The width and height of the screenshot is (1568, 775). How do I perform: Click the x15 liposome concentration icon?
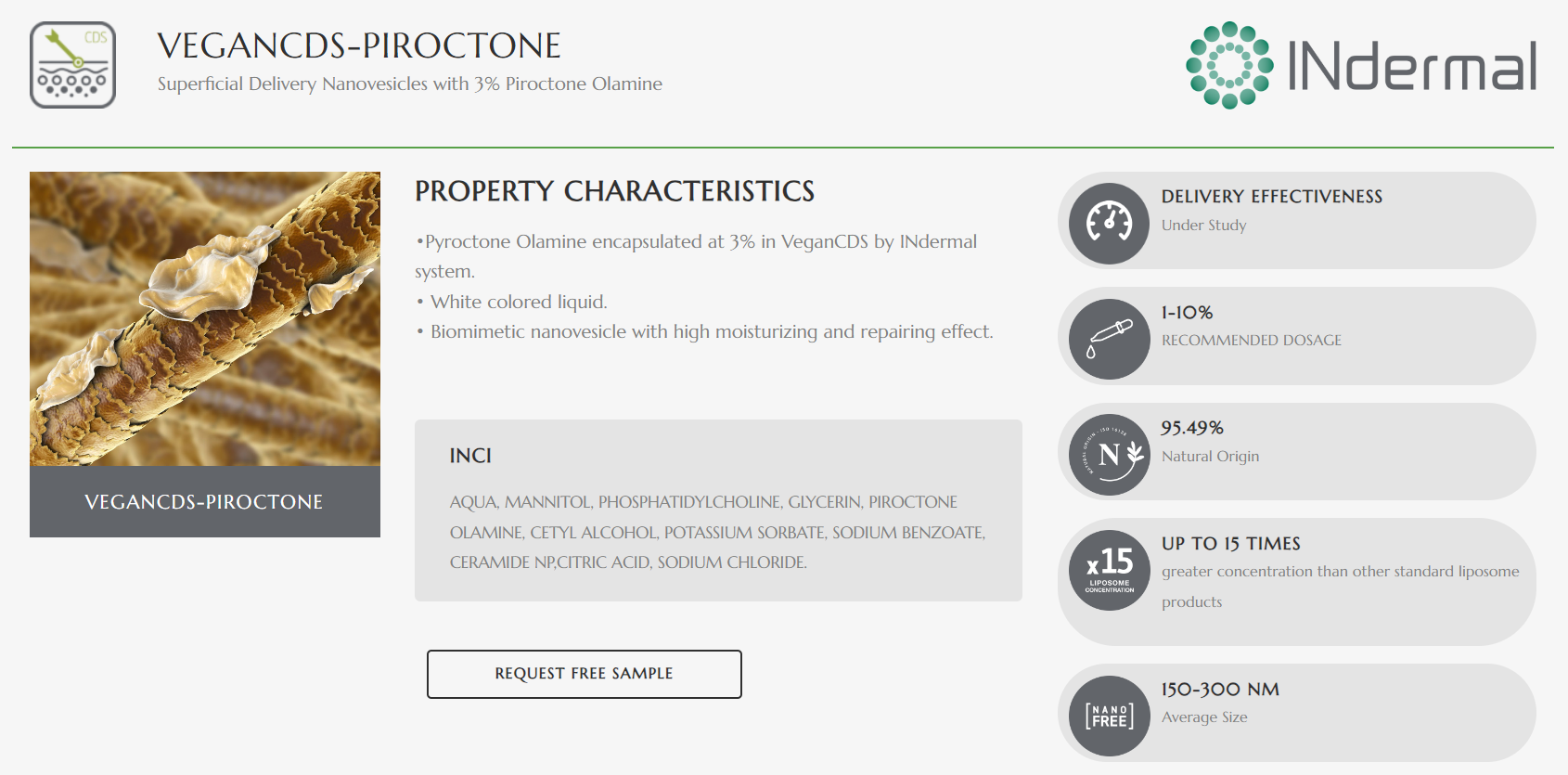(1110, 570)
